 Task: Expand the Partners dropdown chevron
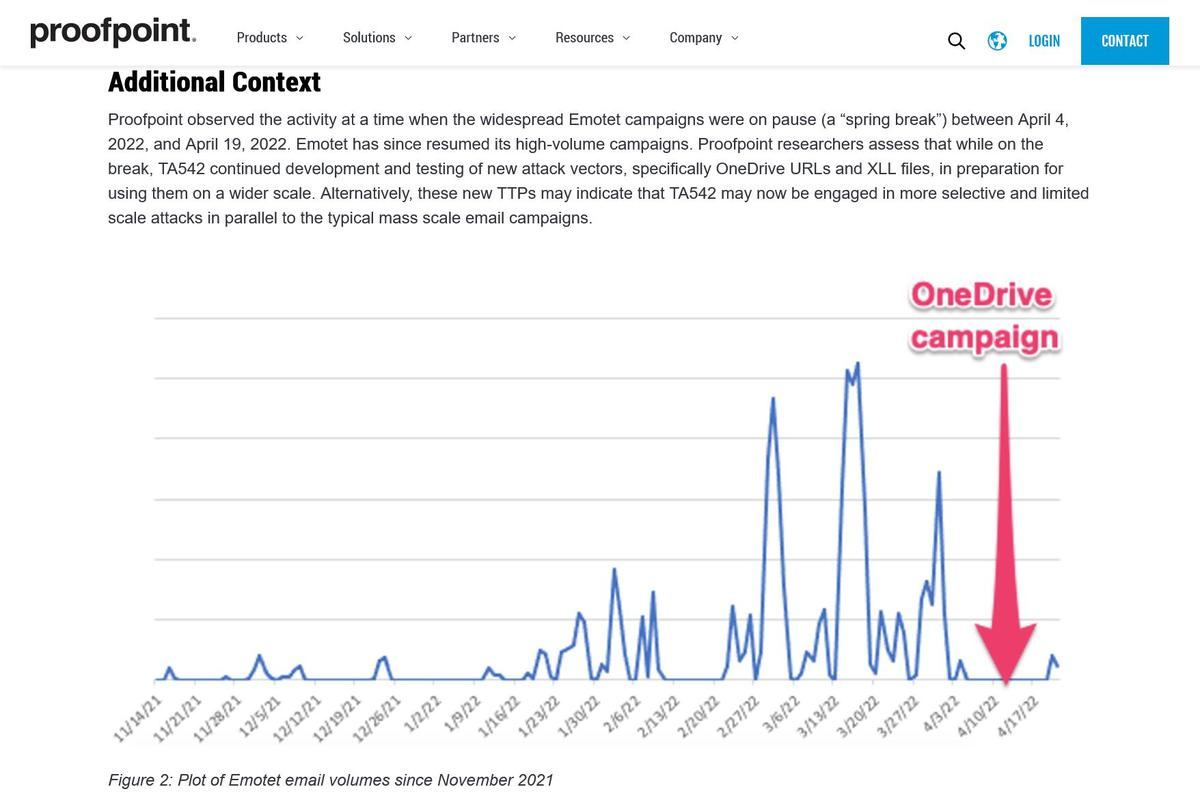point(512,38)
